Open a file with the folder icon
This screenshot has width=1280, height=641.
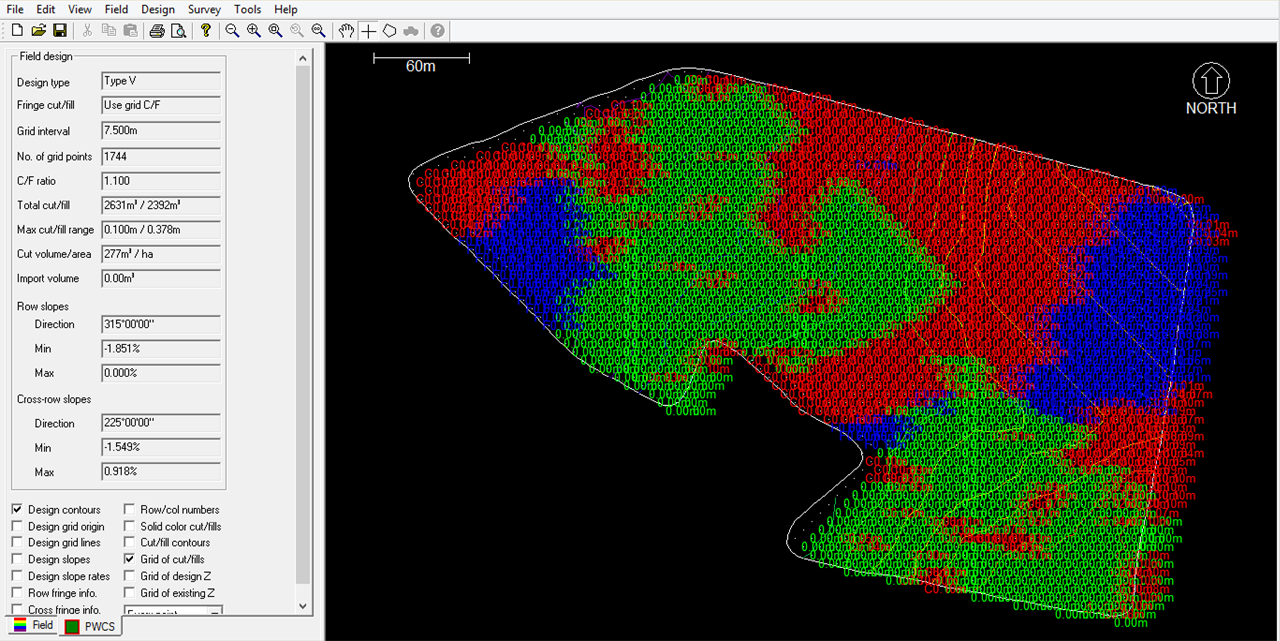coord(38,31)
